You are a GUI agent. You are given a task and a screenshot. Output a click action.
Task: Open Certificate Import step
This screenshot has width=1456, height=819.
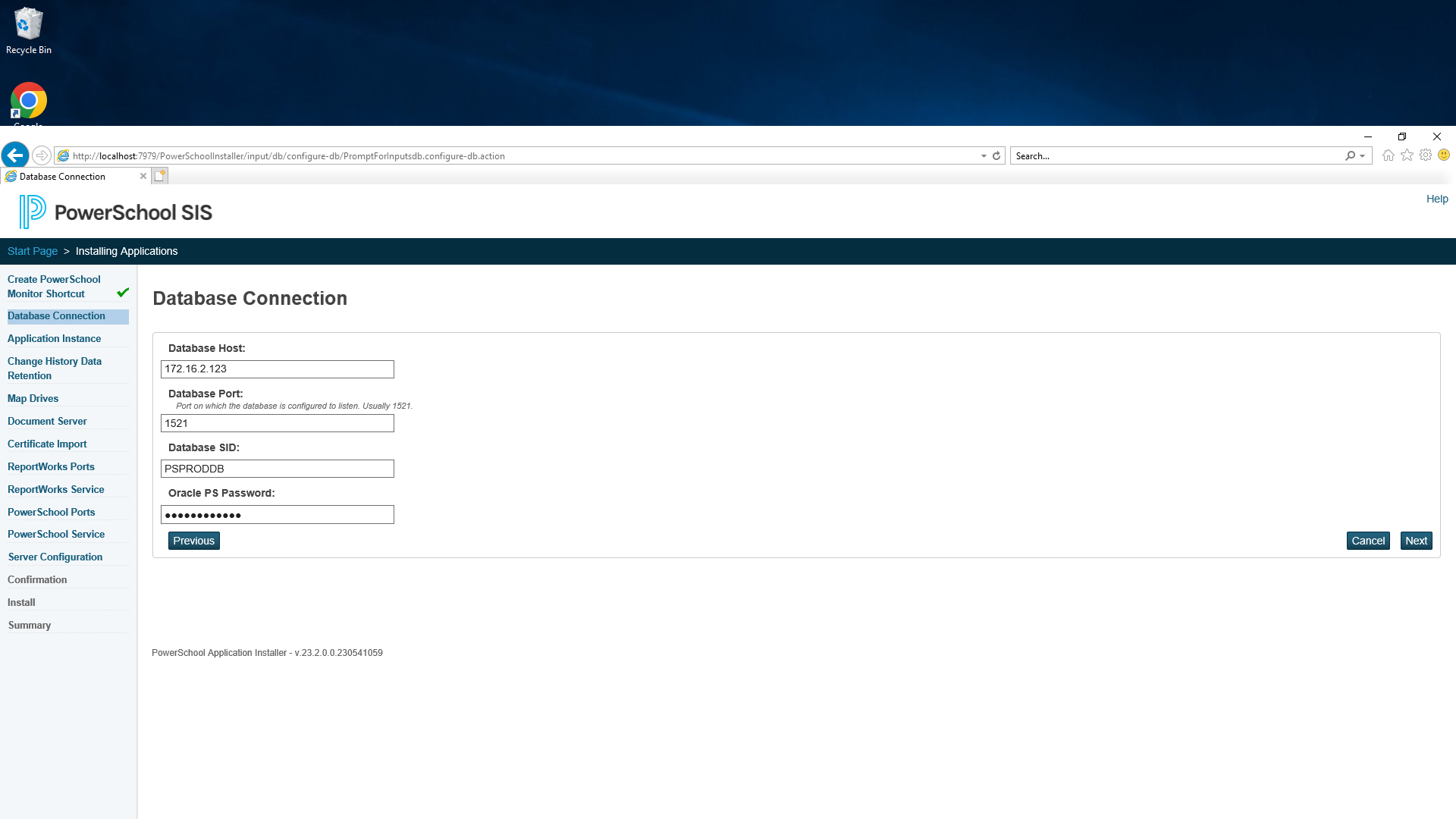click(x=47, y=444)
